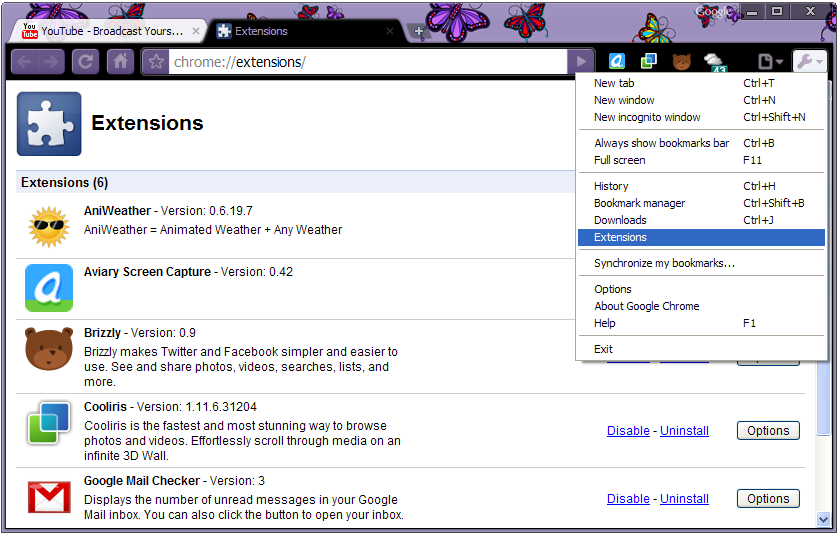The image size is (839, 535).
Task: Choose Synchronize my bookmarks
Action: pos(701,263)
